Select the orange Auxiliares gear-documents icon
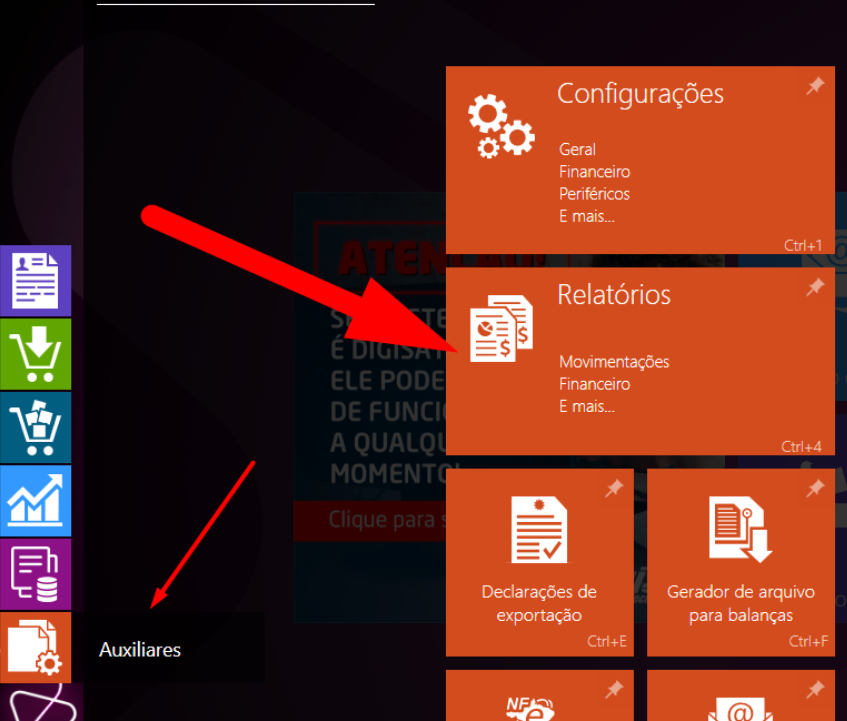847x721 pixels. 35,647
